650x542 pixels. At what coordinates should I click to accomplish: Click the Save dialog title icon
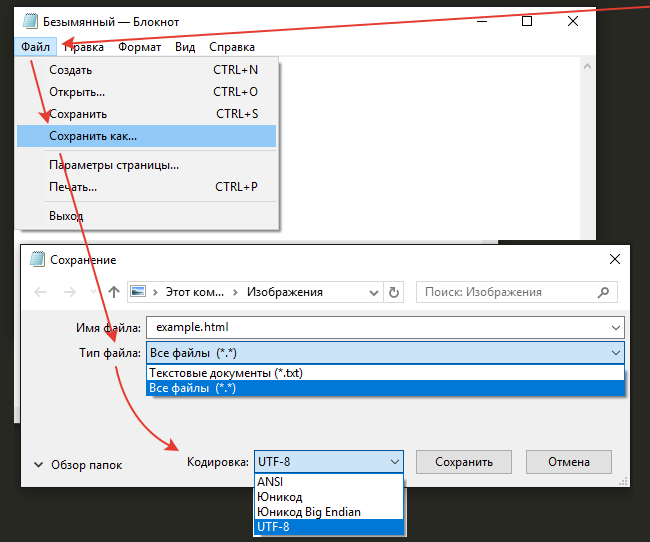tap(37, 260)
